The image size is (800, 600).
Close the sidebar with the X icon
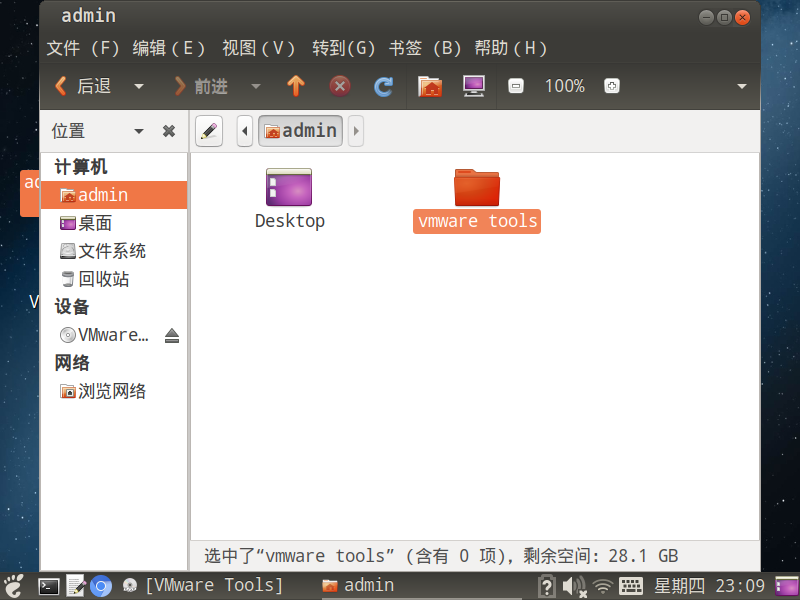[x=169, y=131]
